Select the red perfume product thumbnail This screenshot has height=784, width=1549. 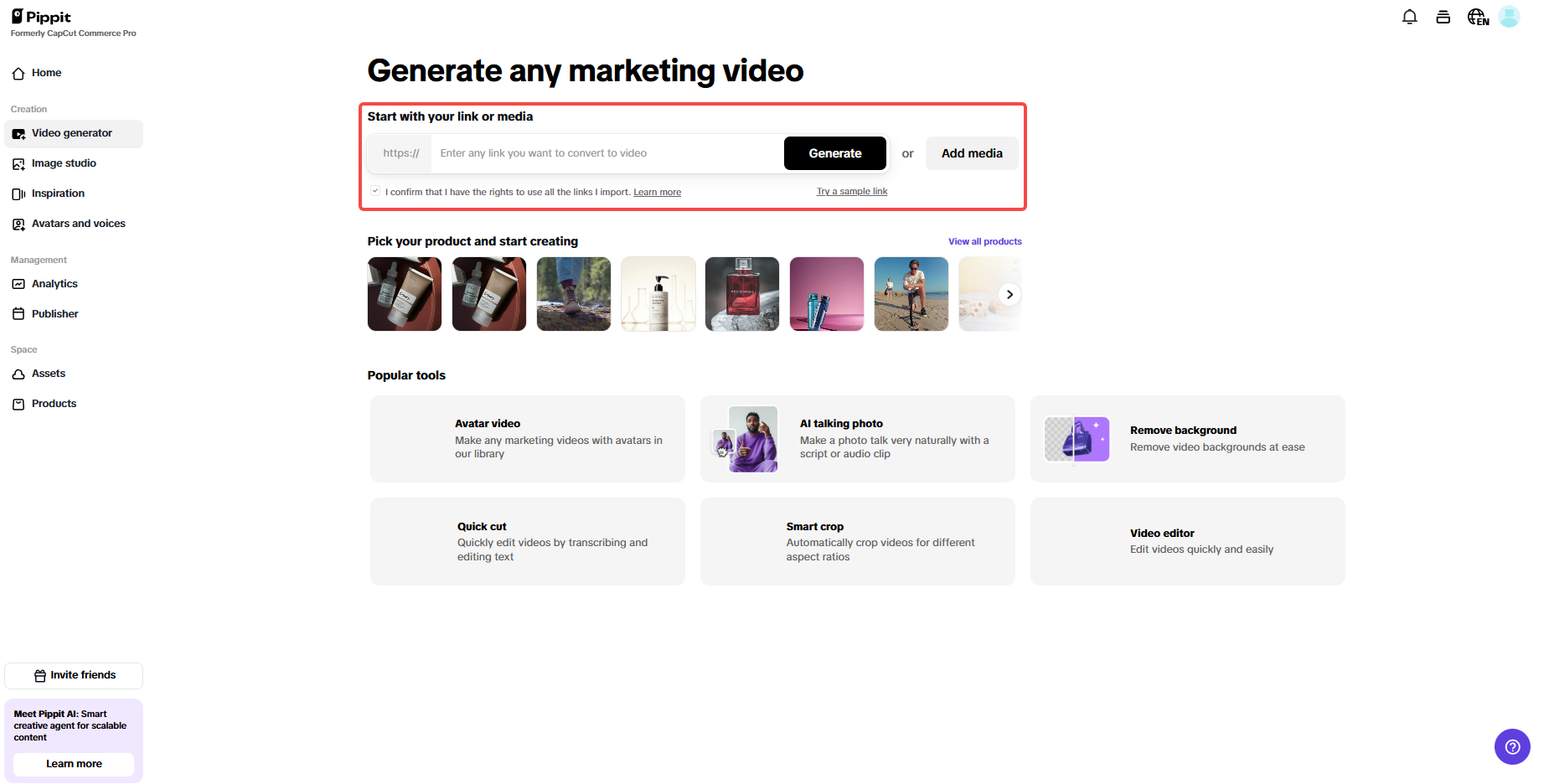[x=741, y=294]
